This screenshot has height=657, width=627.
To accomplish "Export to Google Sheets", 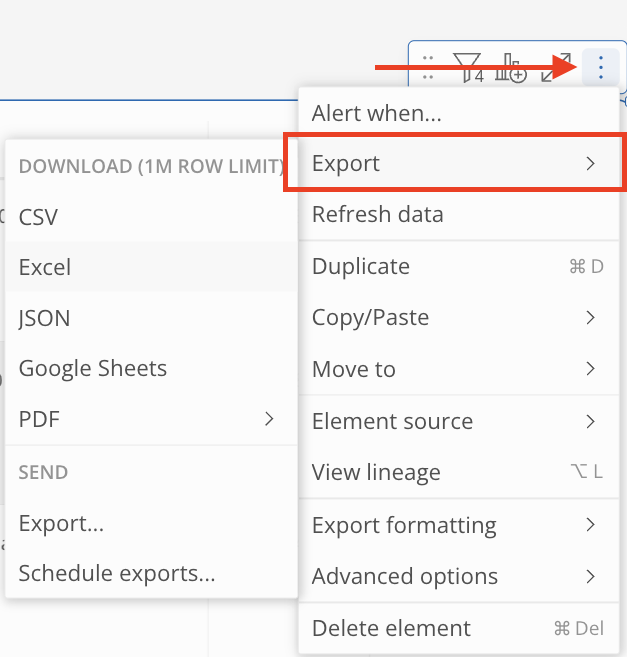I will (x=151, y=368).
